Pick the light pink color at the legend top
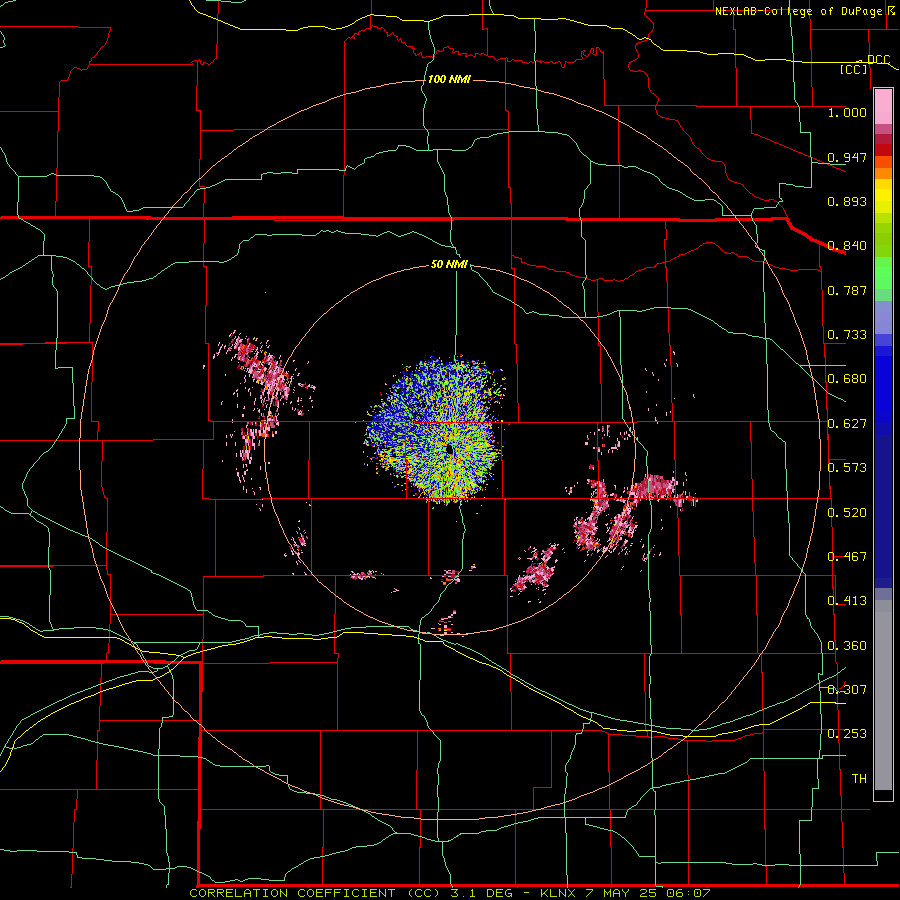Image resolution: width=900 pixels, height=900 pixels. [883, 107]
